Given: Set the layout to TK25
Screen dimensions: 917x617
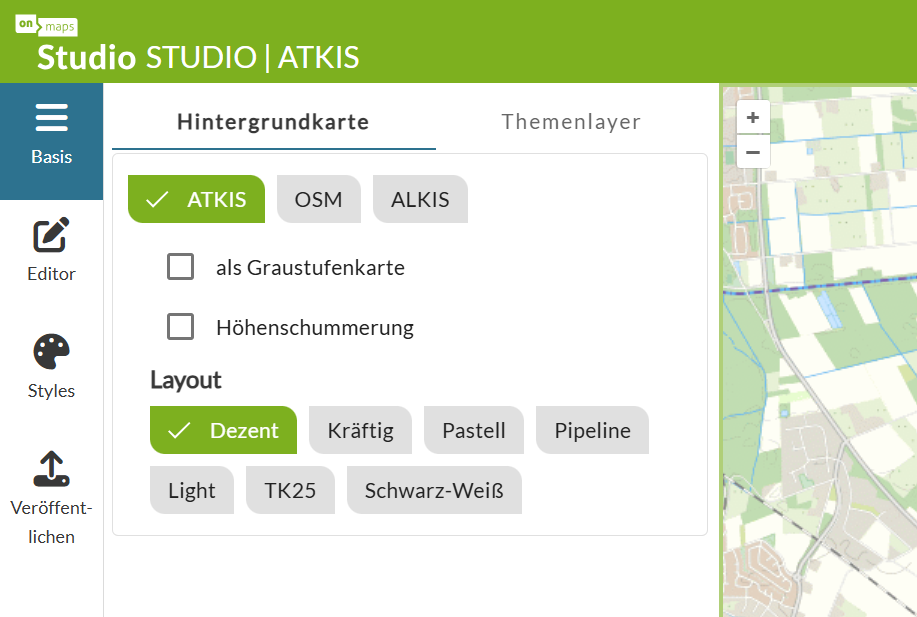Looking at the screenshot, I should point(290,490).
